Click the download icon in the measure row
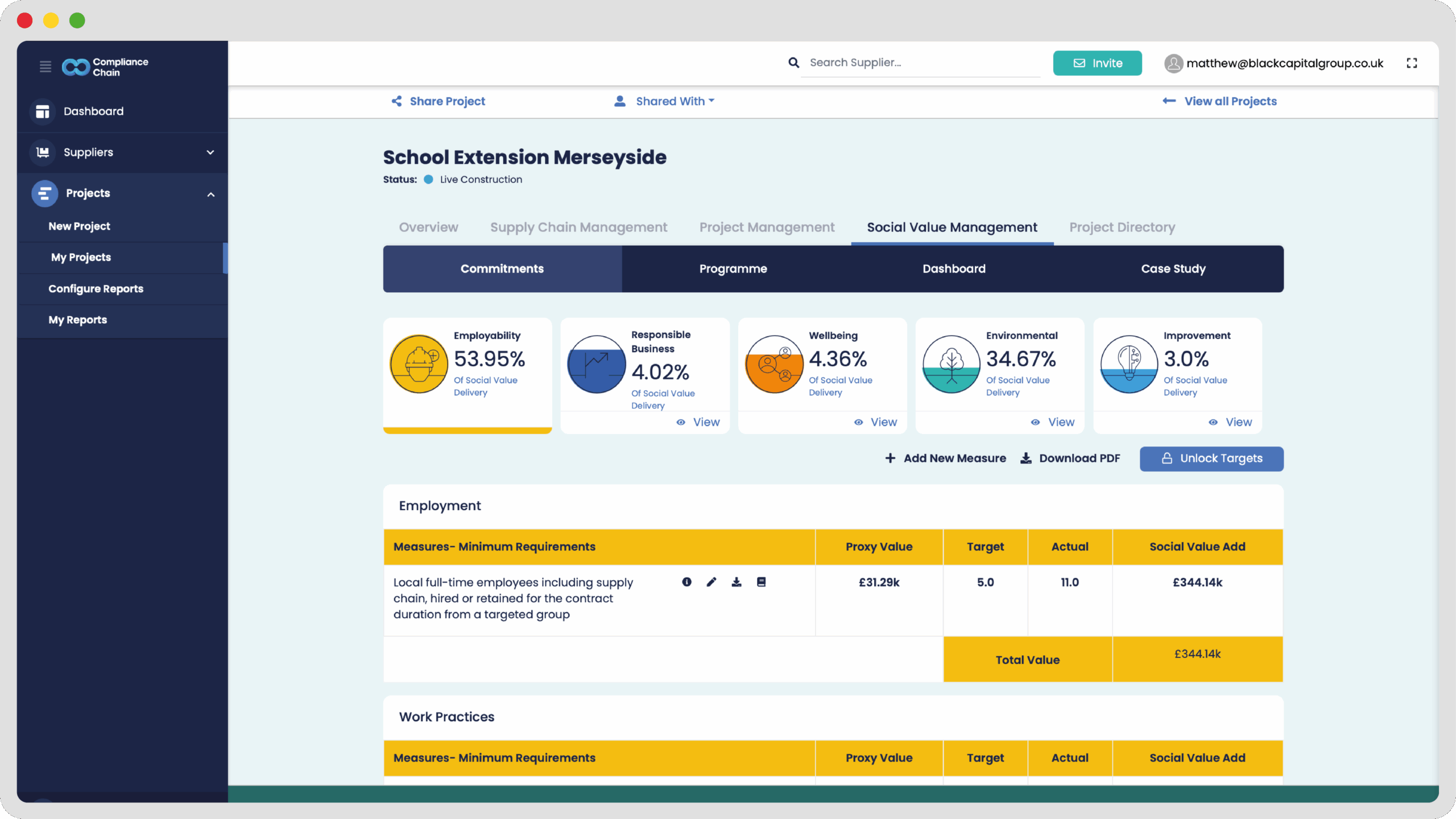 click(x=736, y=582)
